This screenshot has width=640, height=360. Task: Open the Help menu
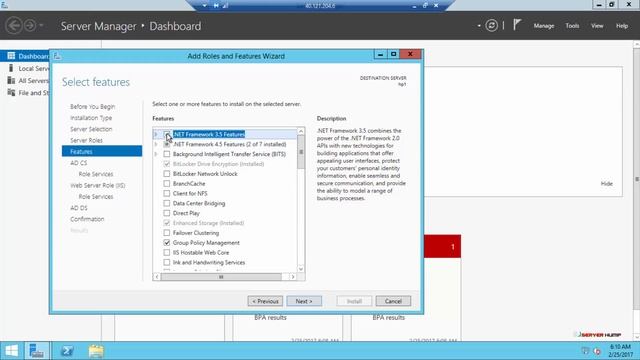tap(622, 26)
